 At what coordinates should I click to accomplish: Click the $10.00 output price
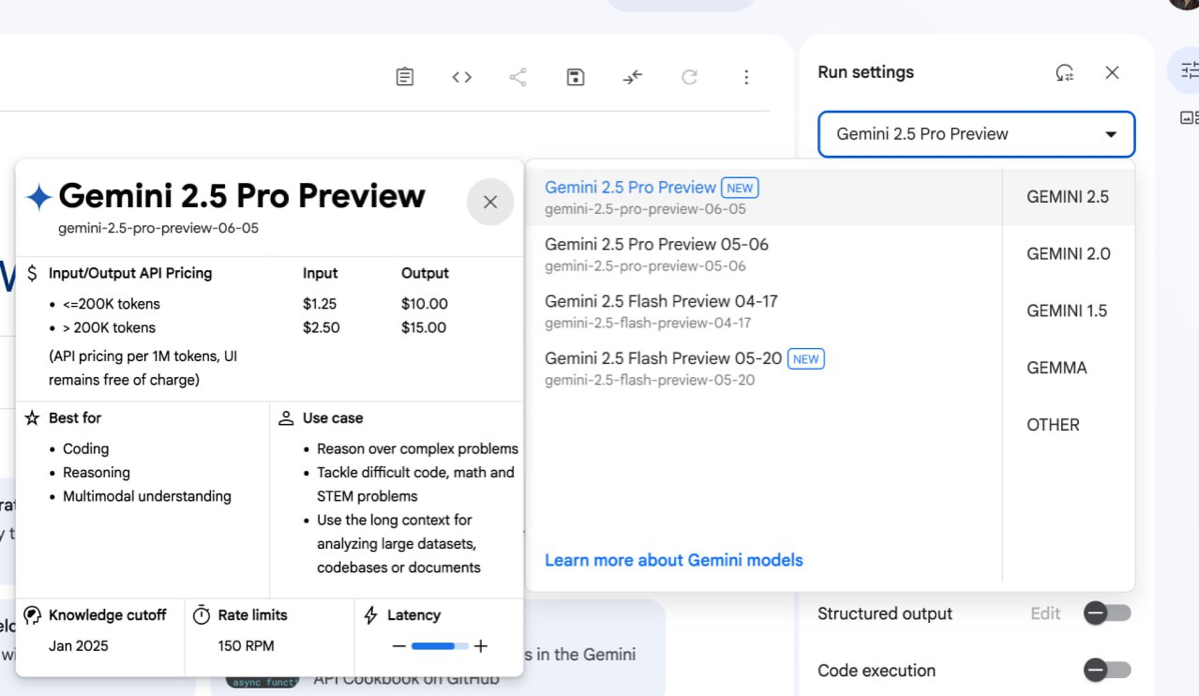tap(424, 304)
